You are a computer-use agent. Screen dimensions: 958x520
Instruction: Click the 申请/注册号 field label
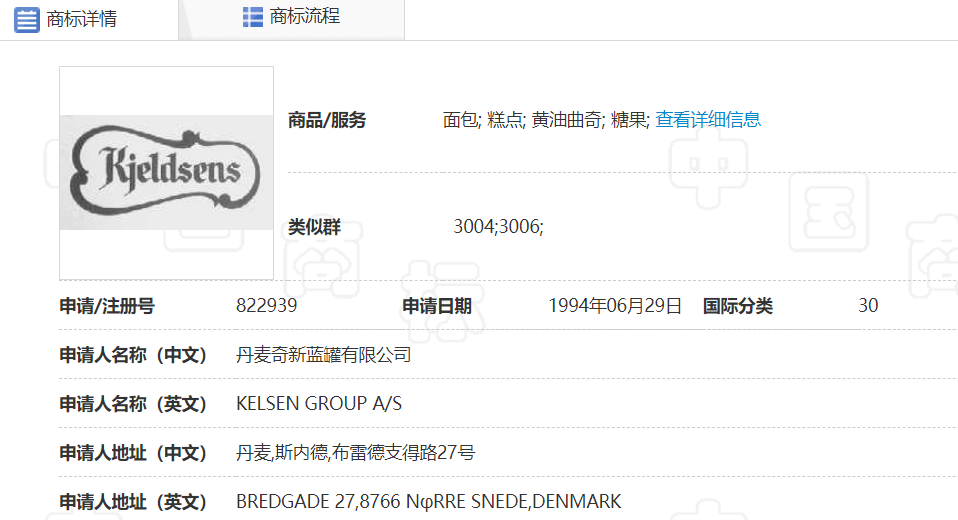pos(107,306)
